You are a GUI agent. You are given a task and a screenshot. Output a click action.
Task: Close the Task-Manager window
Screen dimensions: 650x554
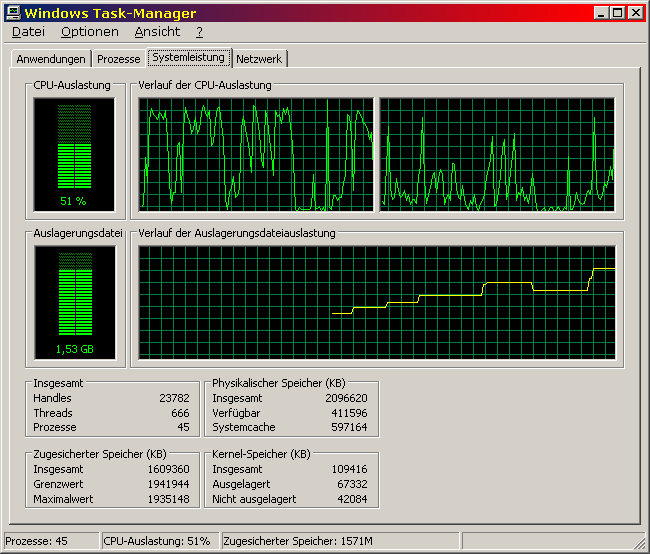pyautogui.click(x=635, y=13)
